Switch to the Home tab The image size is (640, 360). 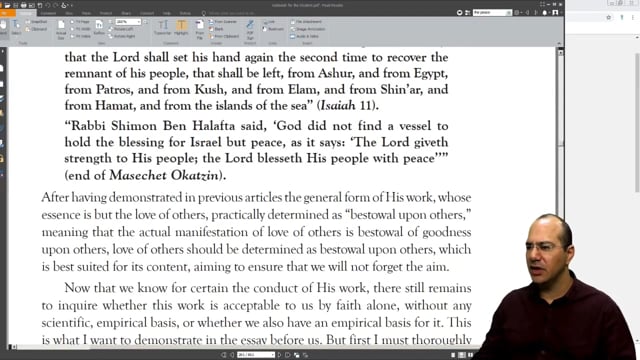(x=26, y=13)
